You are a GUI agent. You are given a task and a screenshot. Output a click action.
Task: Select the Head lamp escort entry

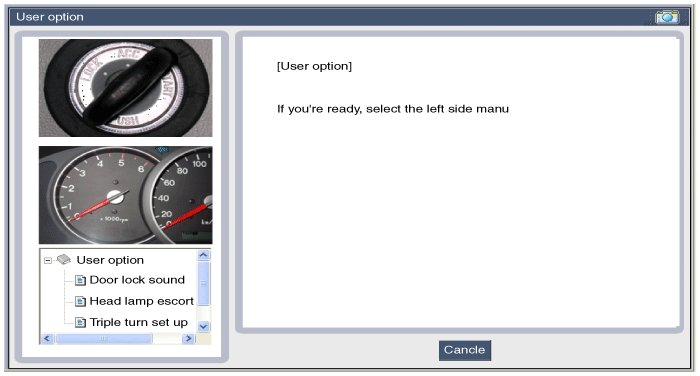click(142, 301)
